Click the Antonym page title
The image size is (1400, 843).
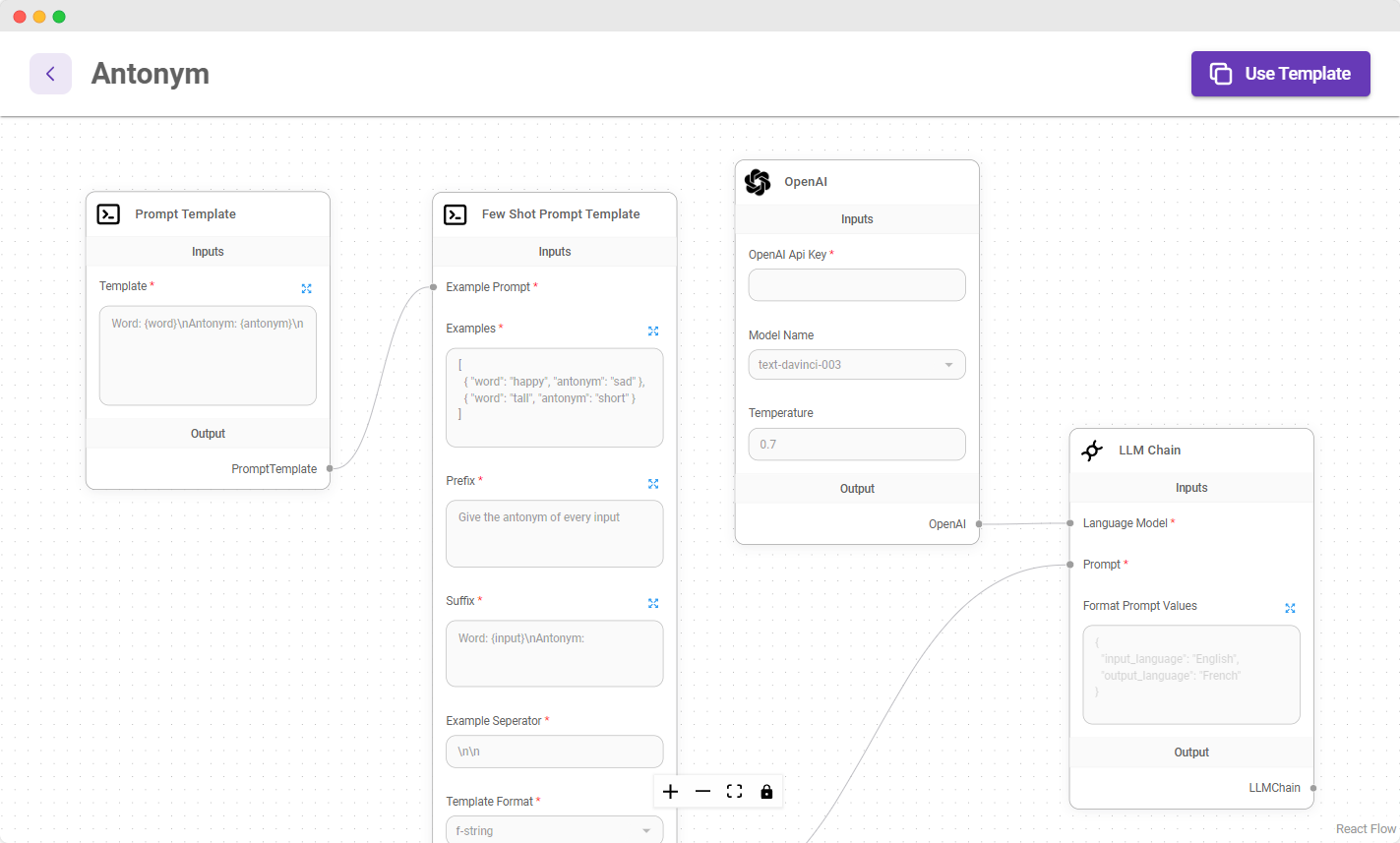tap(151, 74)
